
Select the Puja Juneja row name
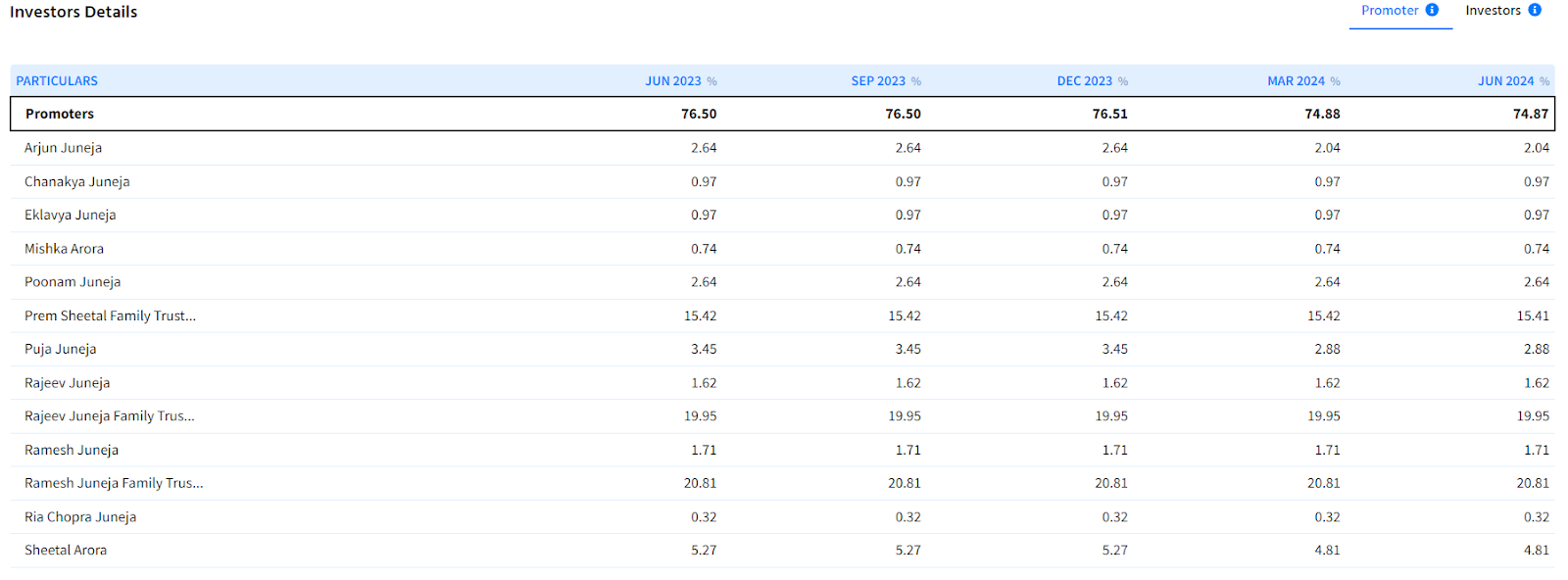(x=60, y=350)
